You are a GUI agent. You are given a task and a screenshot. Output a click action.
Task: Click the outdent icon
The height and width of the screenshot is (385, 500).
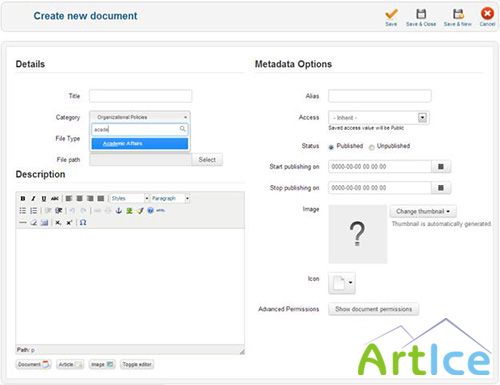pos(48,211)
